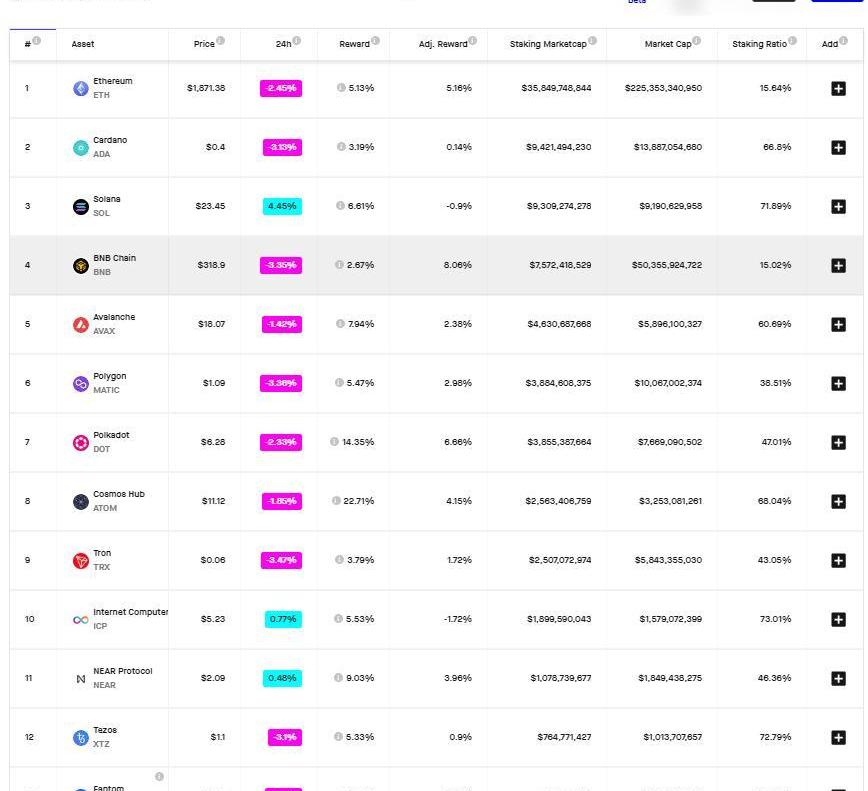
Task: Open the NEAR Protocol asset page
Action: [x=122, y=671]
